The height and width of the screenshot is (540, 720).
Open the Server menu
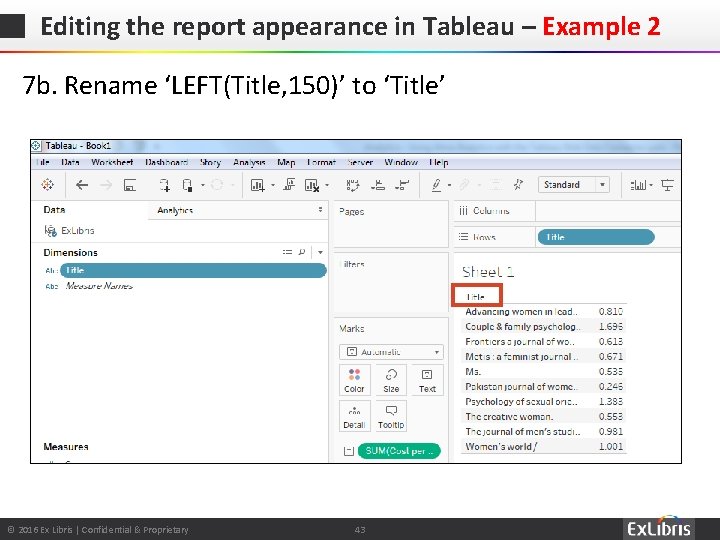pyautogui.click(x=360, y=162)
